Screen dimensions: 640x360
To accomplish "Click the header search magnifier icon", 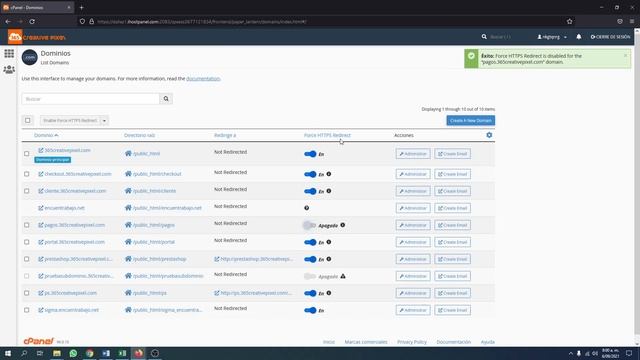I will [x=484, y=37].
